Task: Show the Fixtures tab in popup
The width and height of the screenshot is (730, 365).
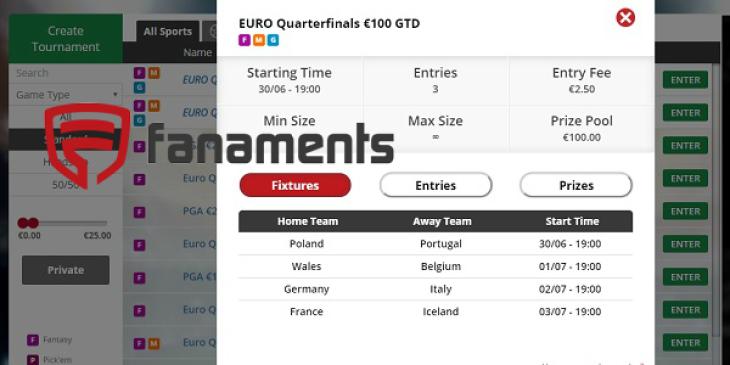Action: [295, 185]
